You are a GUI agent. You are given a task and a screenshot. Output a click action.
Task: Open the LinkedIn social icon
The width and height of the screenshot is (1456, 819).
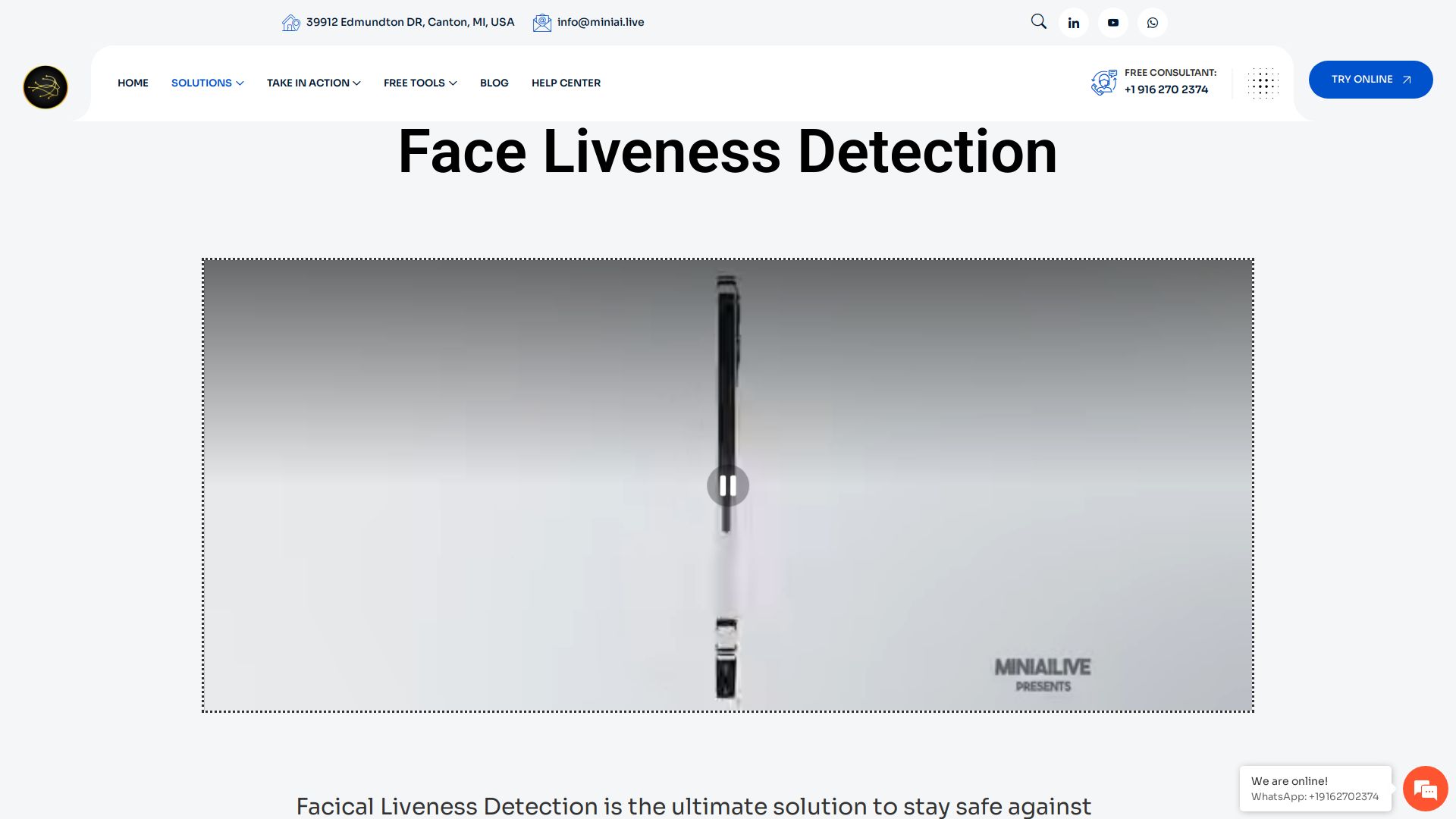tap(1074, 23)
